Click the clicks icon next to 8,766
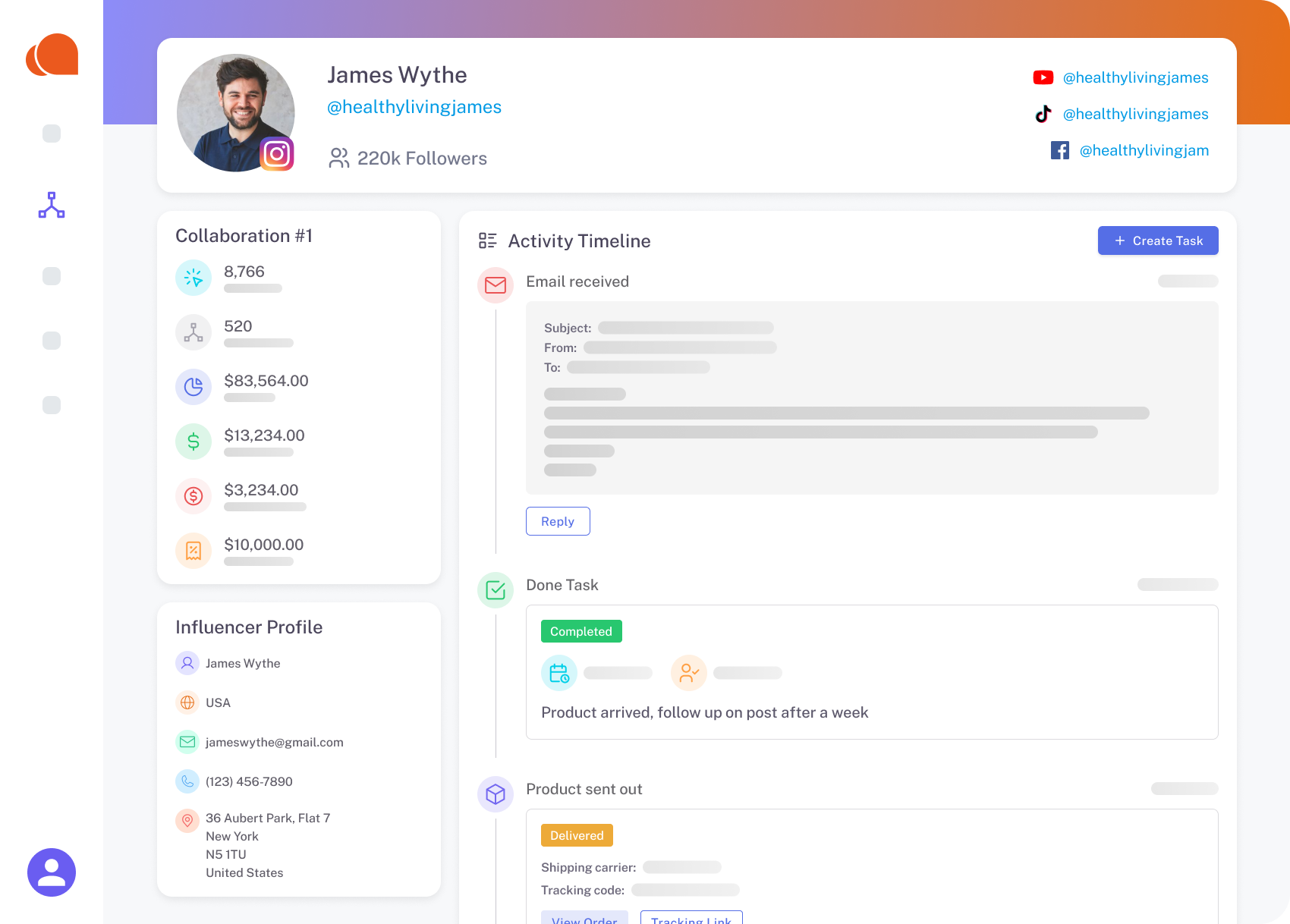The image size is (1290, 924). [193, 278]
